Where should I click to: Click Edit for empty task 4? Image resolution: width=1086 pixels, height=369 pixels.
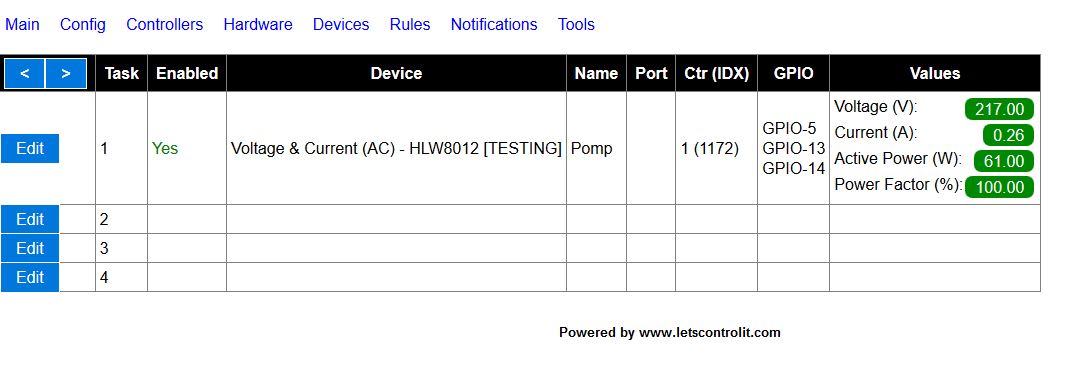click(x=30, y=277)
